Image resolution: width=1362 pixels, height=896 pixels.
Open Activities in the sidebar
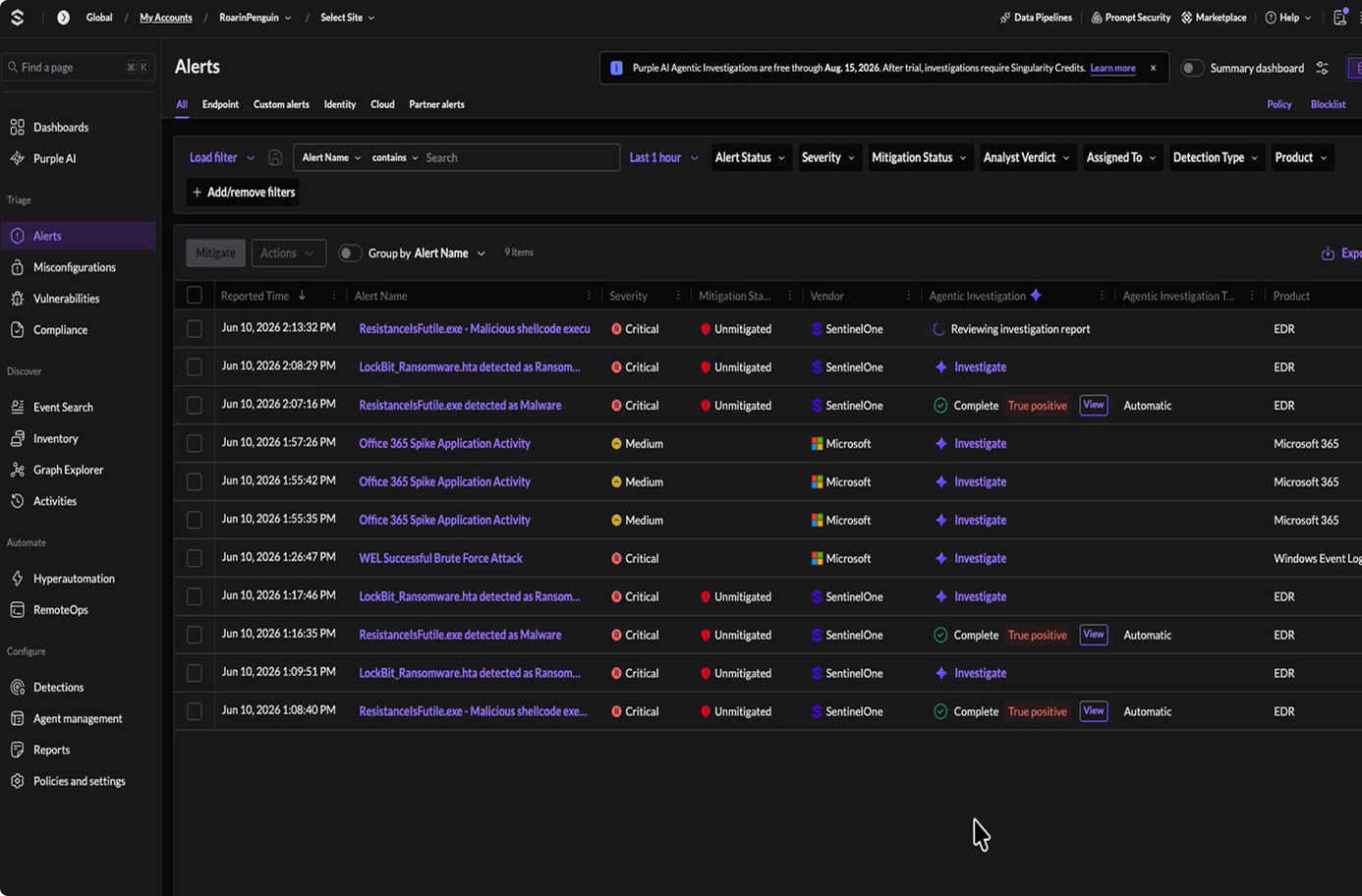coord(54,501)
